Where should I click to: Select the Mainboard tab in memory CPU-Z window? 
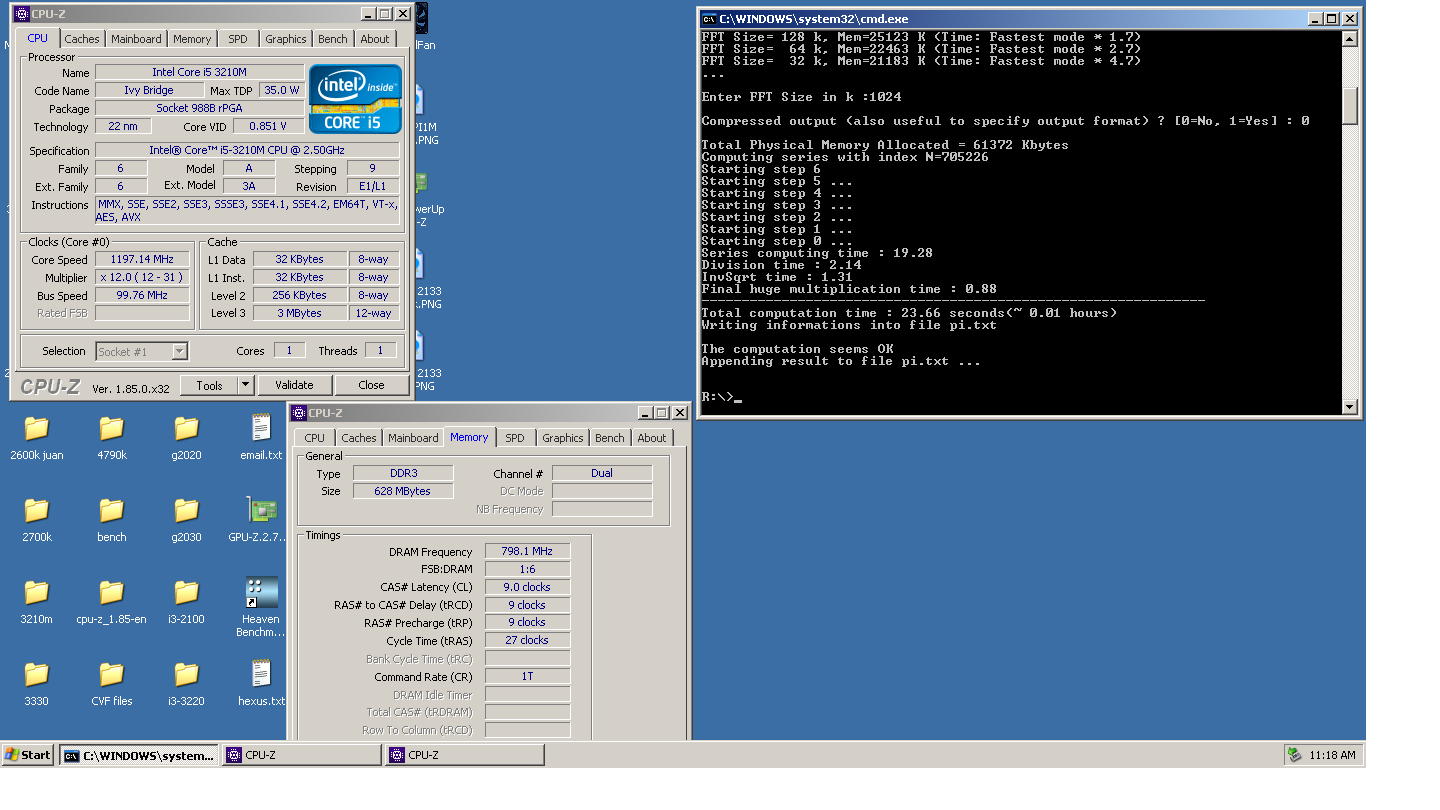pos(413,438)
